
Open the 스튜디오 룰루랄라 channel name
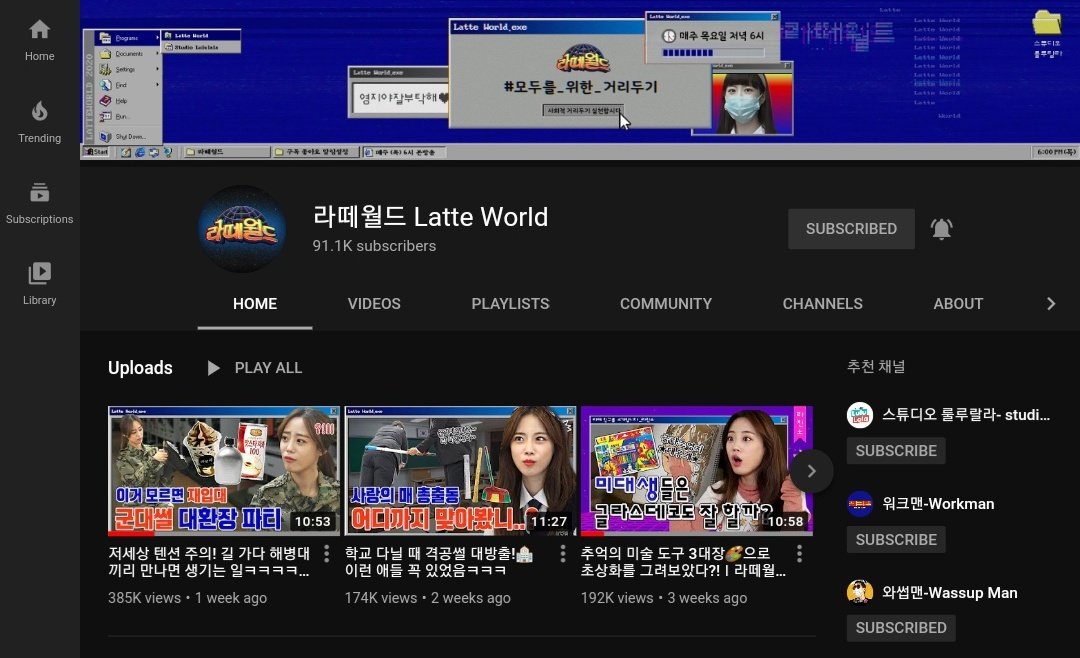click(x=966, y=415)
